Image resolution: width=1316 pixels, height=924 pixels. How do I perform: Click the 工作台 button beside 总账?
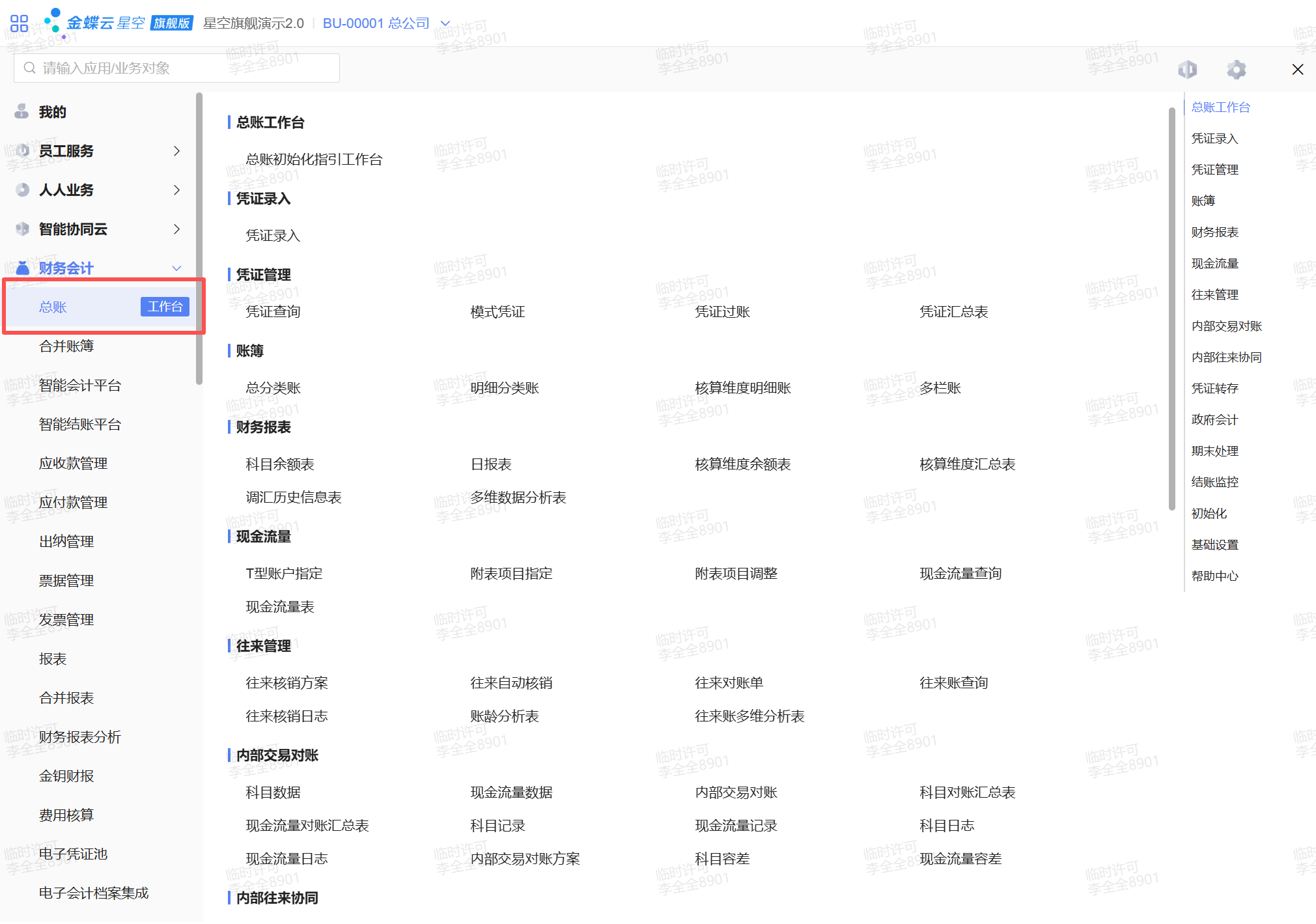[165, 307]
